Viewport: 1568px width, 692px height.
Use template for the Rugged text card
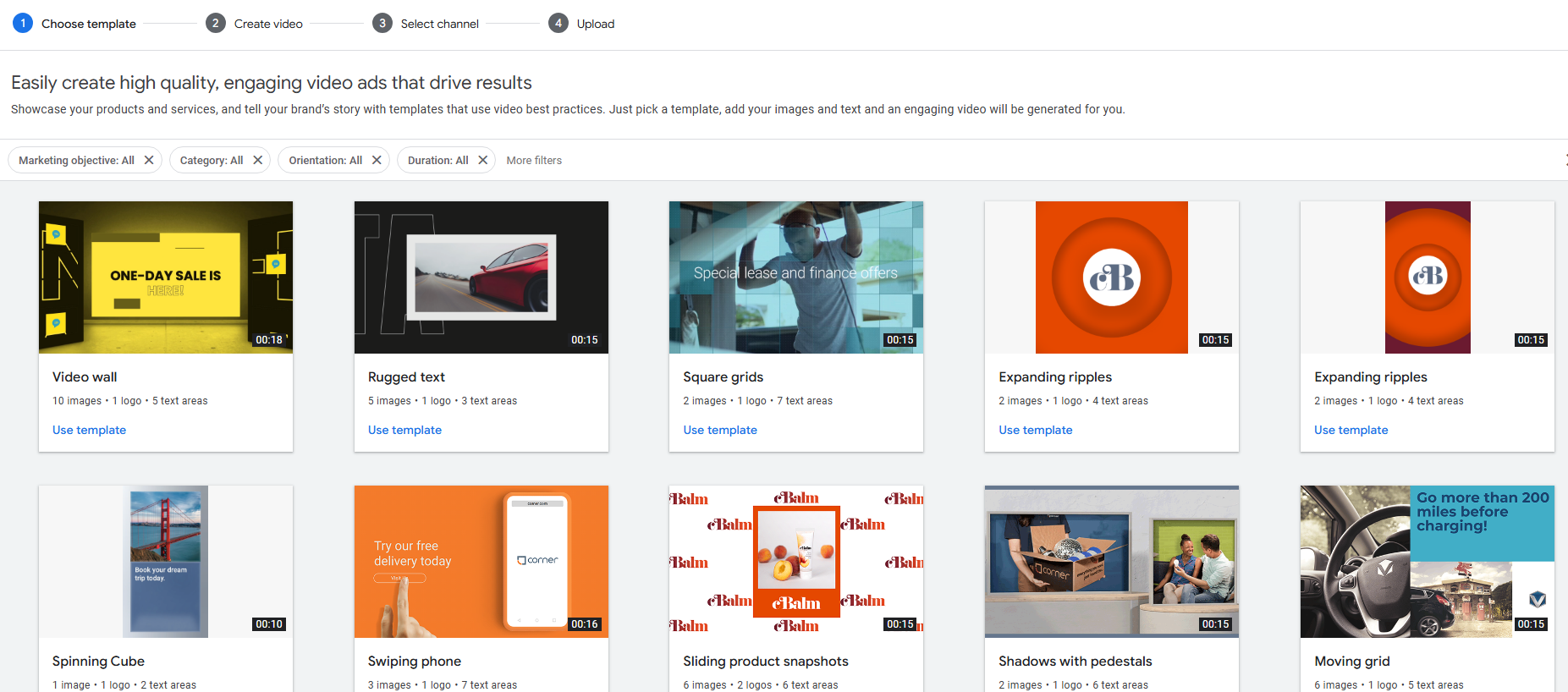404,430
